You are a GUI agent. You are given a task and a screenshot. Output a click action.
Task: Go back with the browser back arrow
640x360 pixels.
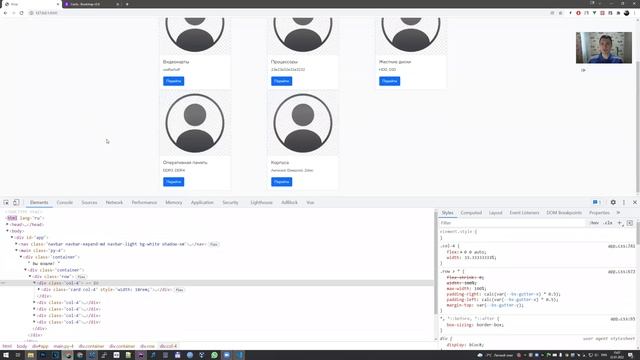point(5,13)
